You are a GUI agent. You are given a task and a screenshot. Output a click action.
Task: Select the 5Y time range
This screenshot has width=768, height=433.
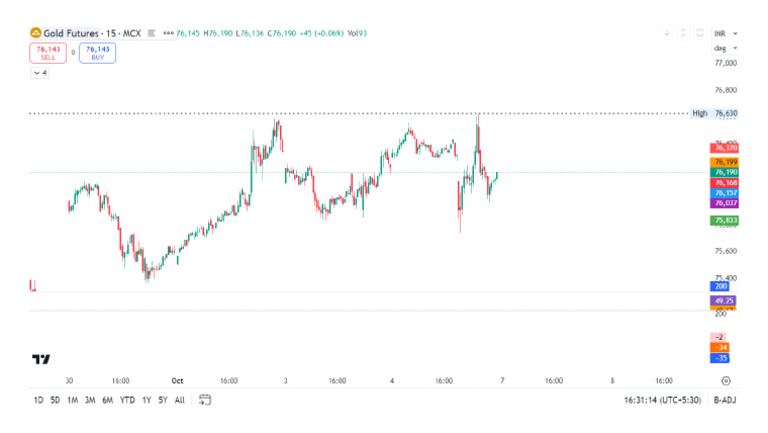tap(162, 400)
